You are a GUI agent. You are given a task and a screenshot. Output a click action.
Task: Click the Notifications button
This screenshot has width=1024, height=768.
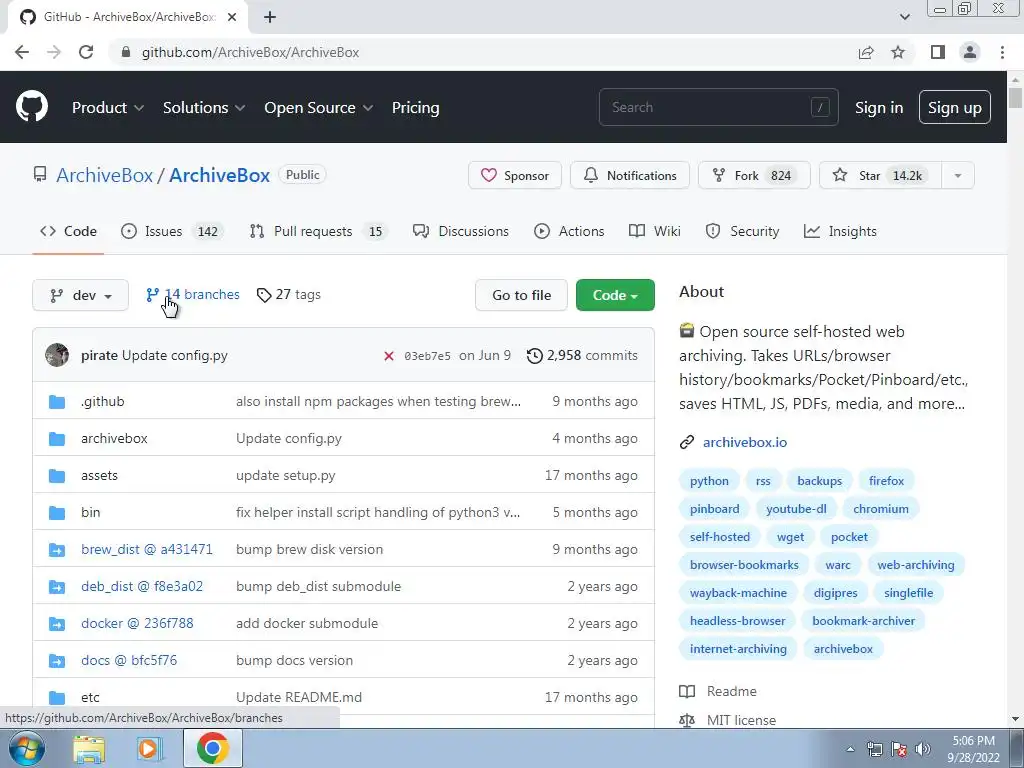(630, 175)
